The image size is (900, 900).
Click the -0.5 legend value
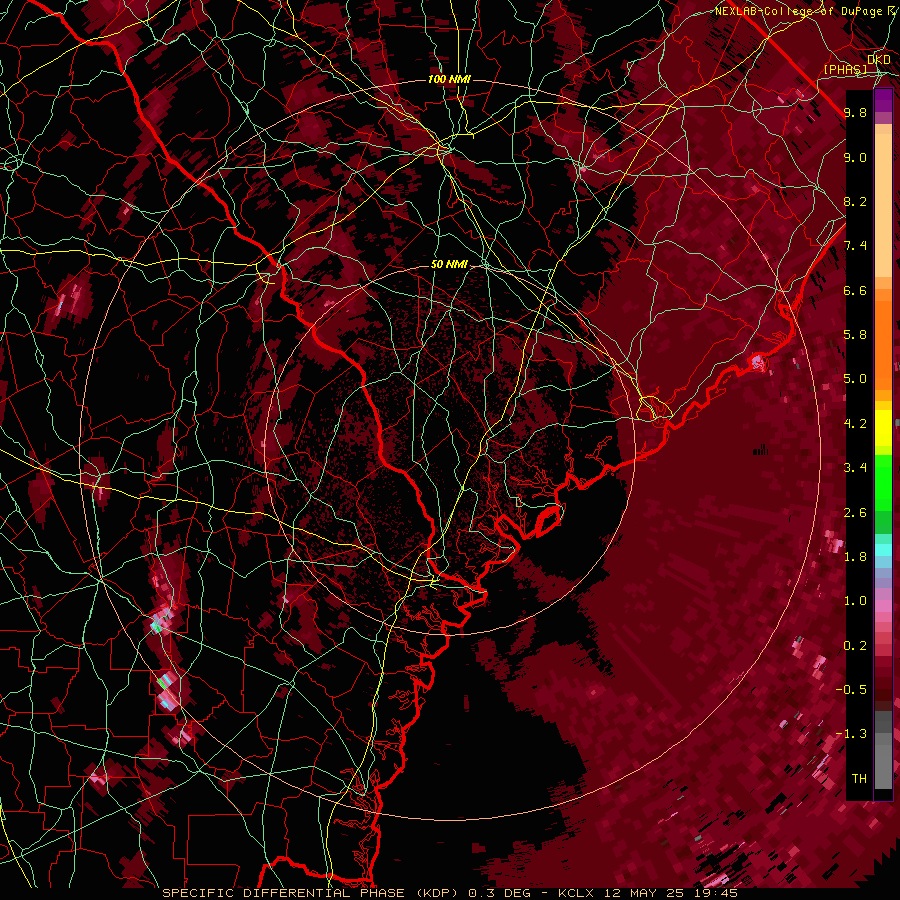pyautogui.click(x=851, y=690)
